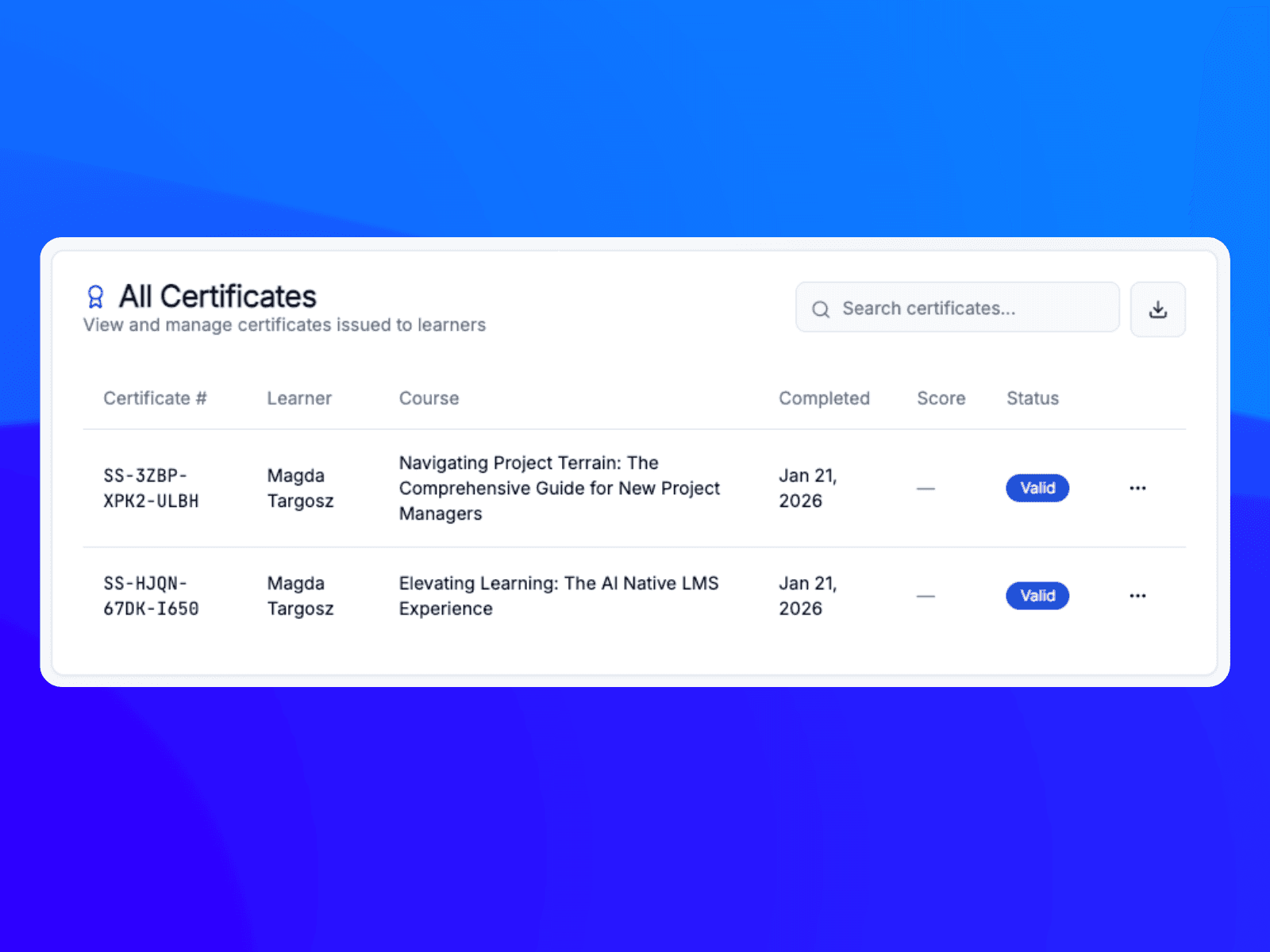
Task: Click course Elevating Learning: The AI Native LMS
Action: [x=559, y=596]
